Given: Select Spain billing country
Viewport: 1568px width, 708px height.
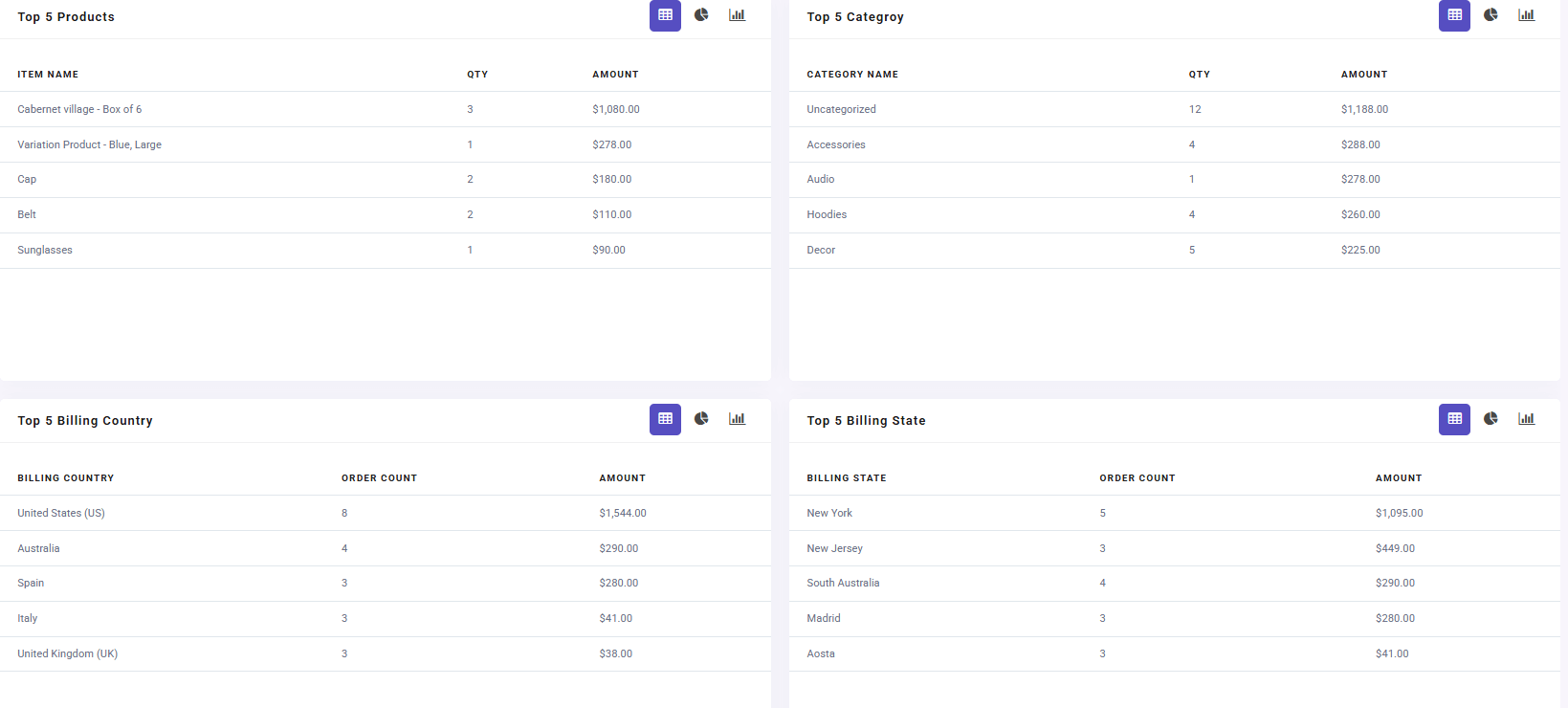Looking at the screenshot, I should (x=31, y=583).
